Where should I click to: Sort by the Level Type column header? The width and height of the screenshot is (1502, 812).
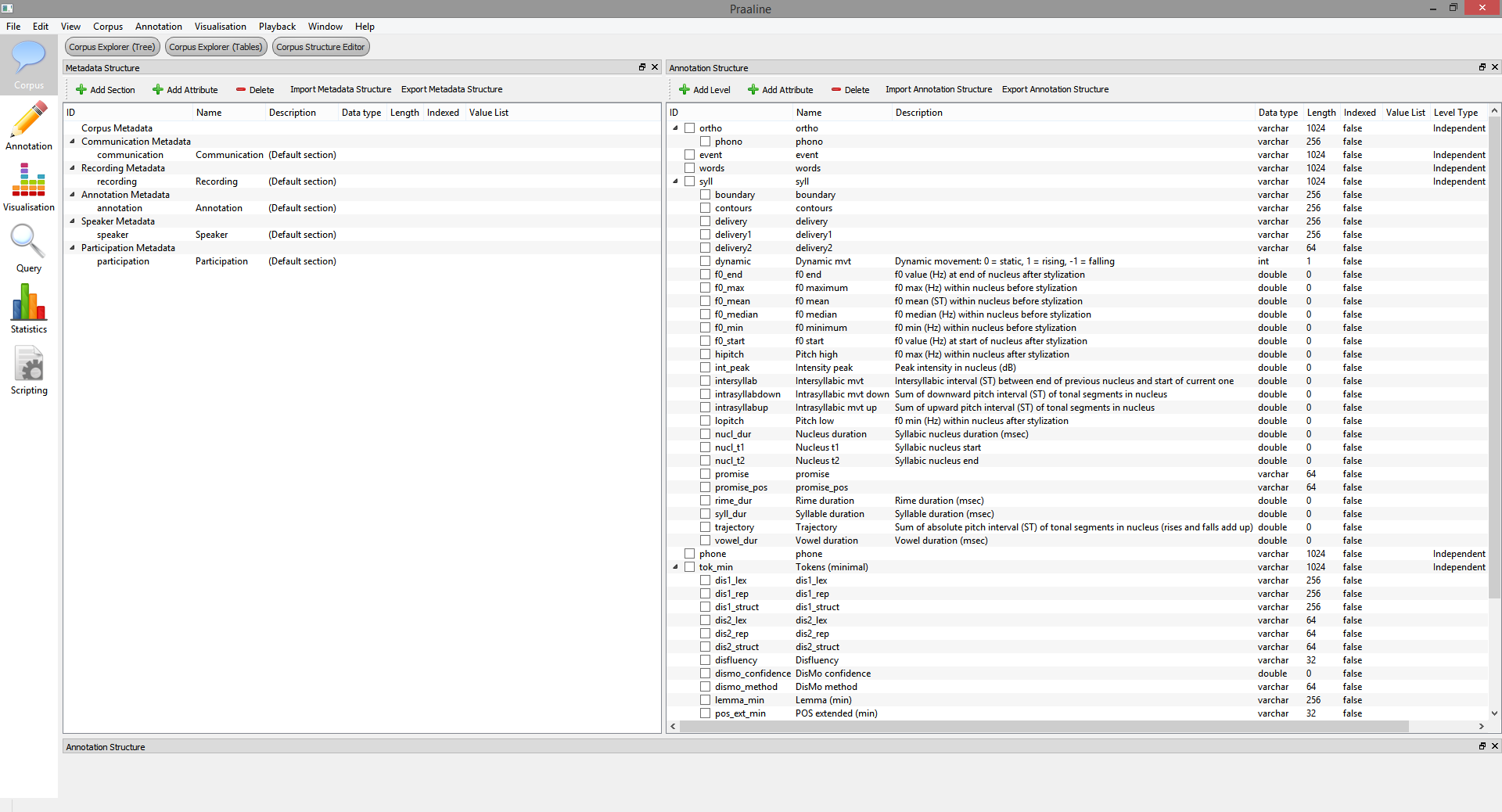(1458, 113)
